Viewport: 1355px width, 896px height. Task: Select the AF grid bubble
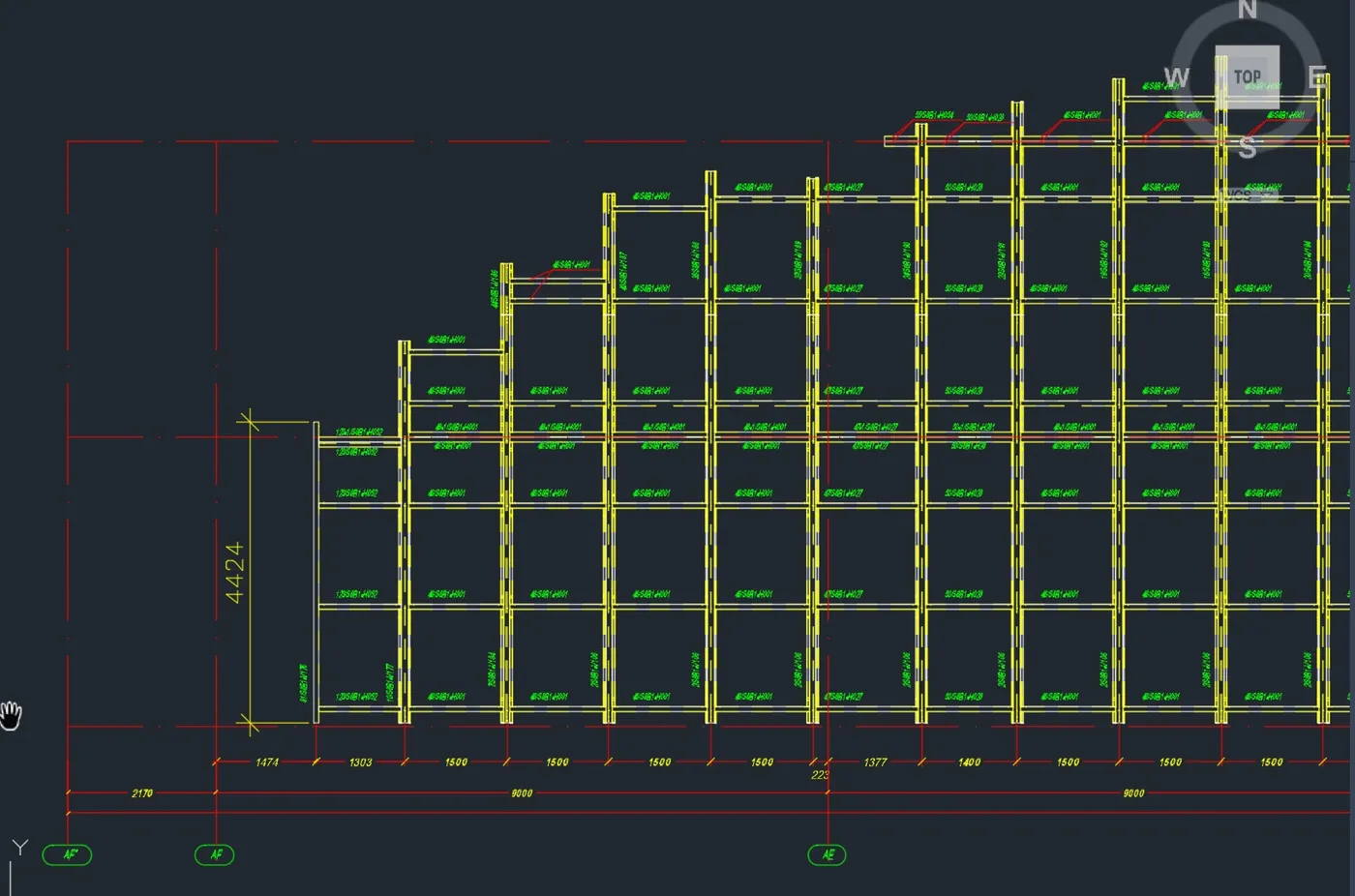point(215,854)
